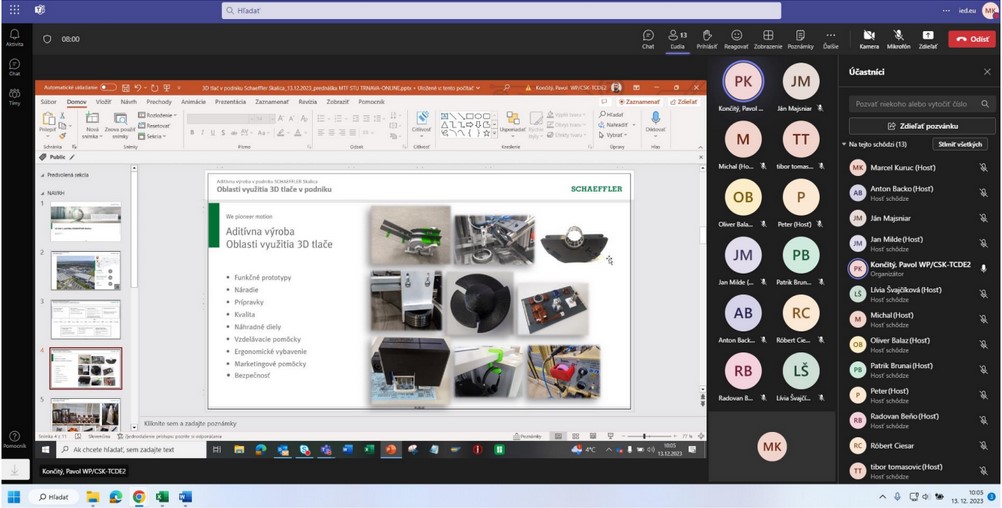The width and height of the screenshot is (1002, 508).
Task: Raise hand with the Prihlásiť icon
Action: (706, 36)
